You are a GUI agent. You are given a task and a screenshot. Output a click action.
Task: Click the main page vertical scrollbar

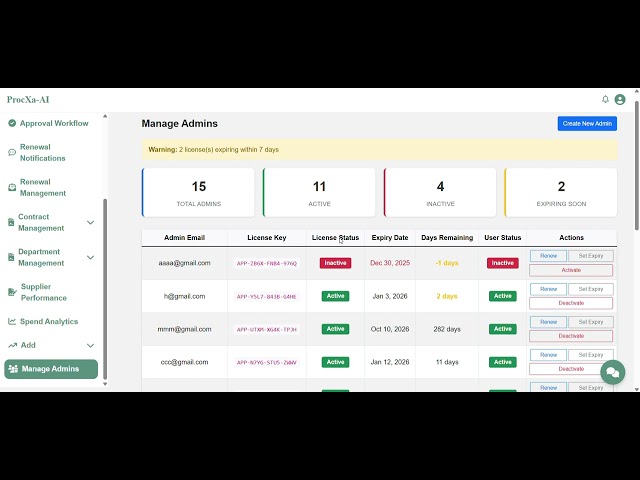[x=637, y=165]
